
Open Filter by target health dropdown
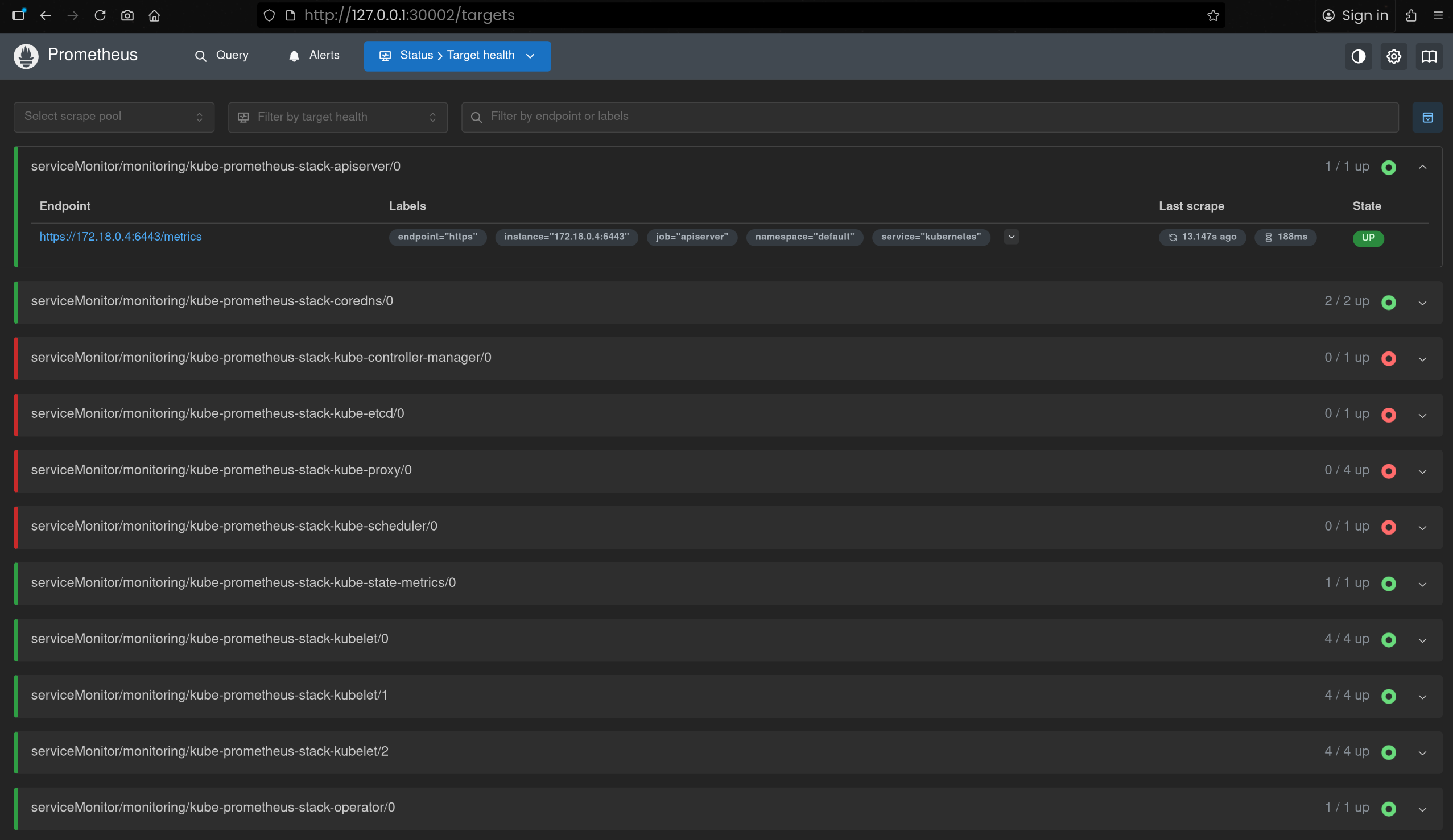pos(337,117)
